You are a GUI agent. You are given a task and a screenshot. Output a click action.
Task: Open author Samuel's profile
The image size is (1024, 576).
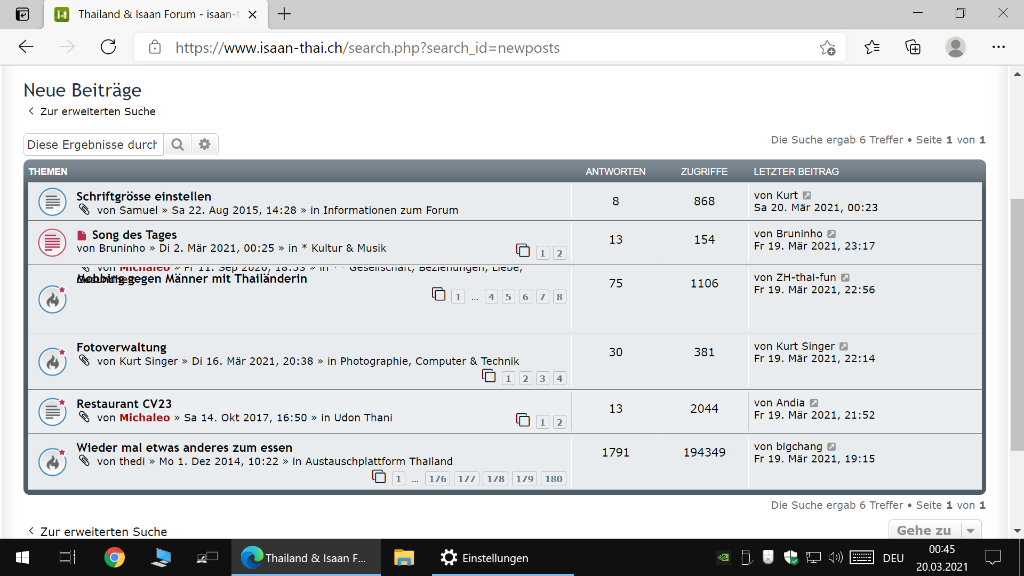(138, 210)
